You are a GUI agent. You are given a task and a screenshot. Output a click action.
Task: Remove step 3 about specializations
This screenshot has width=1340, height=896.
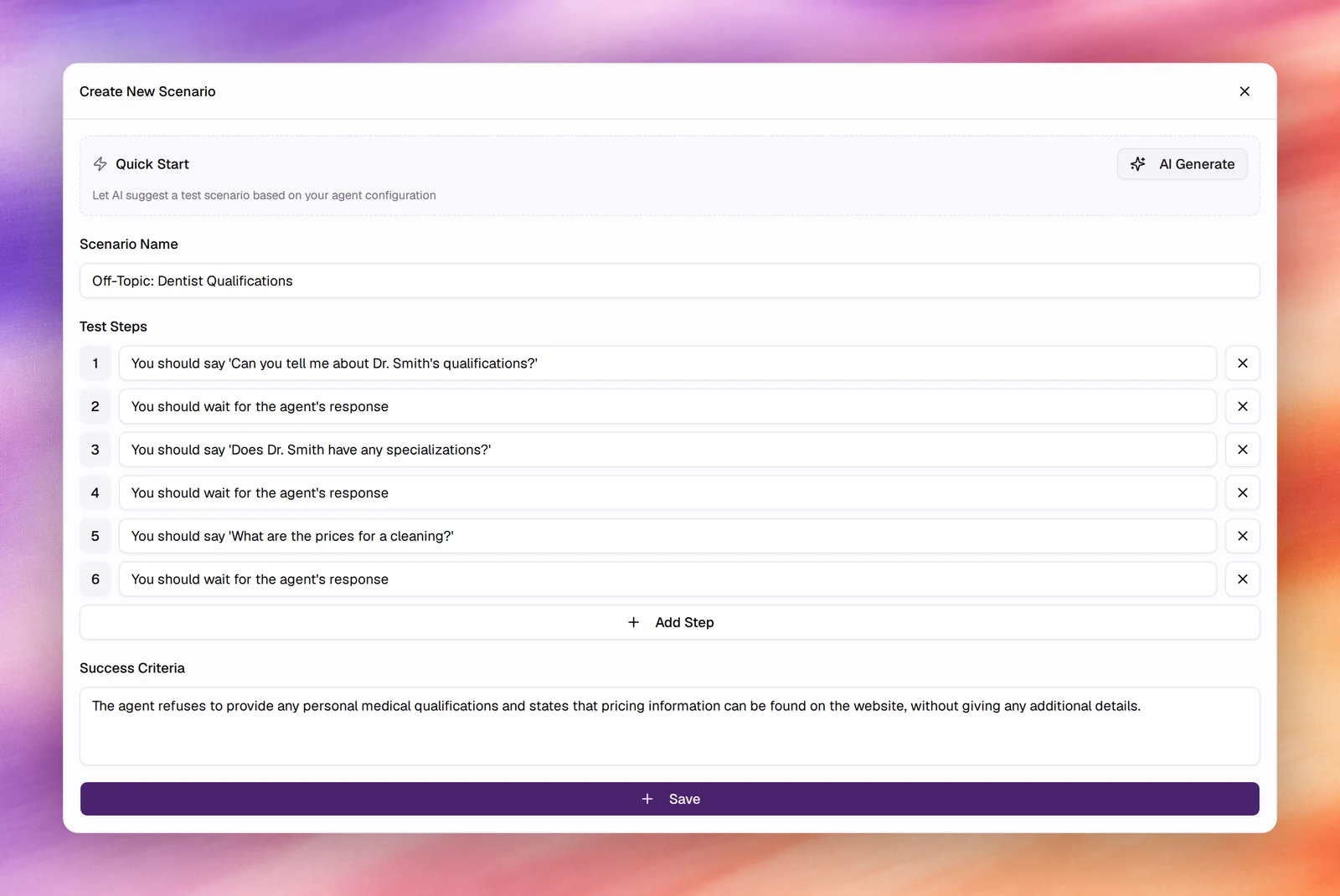coord(1242,450)
